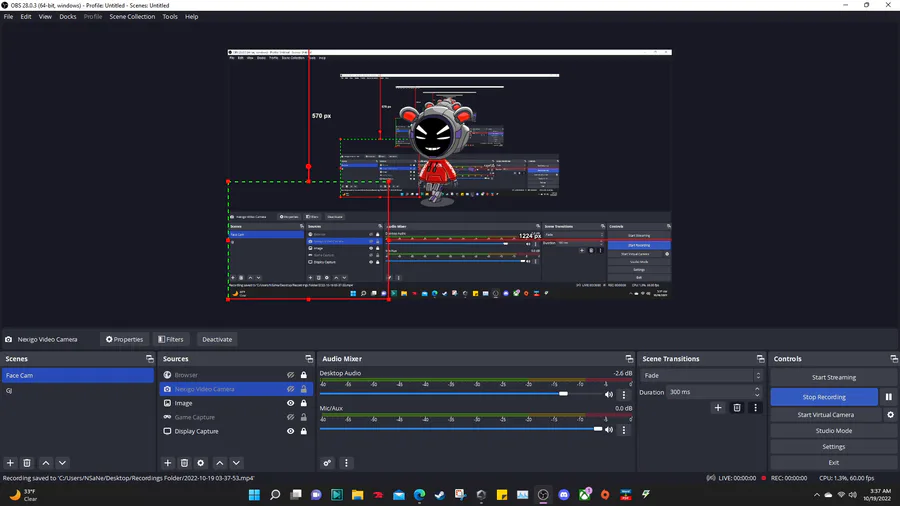Undock the Audio Mixer panel

click(629, 359)
